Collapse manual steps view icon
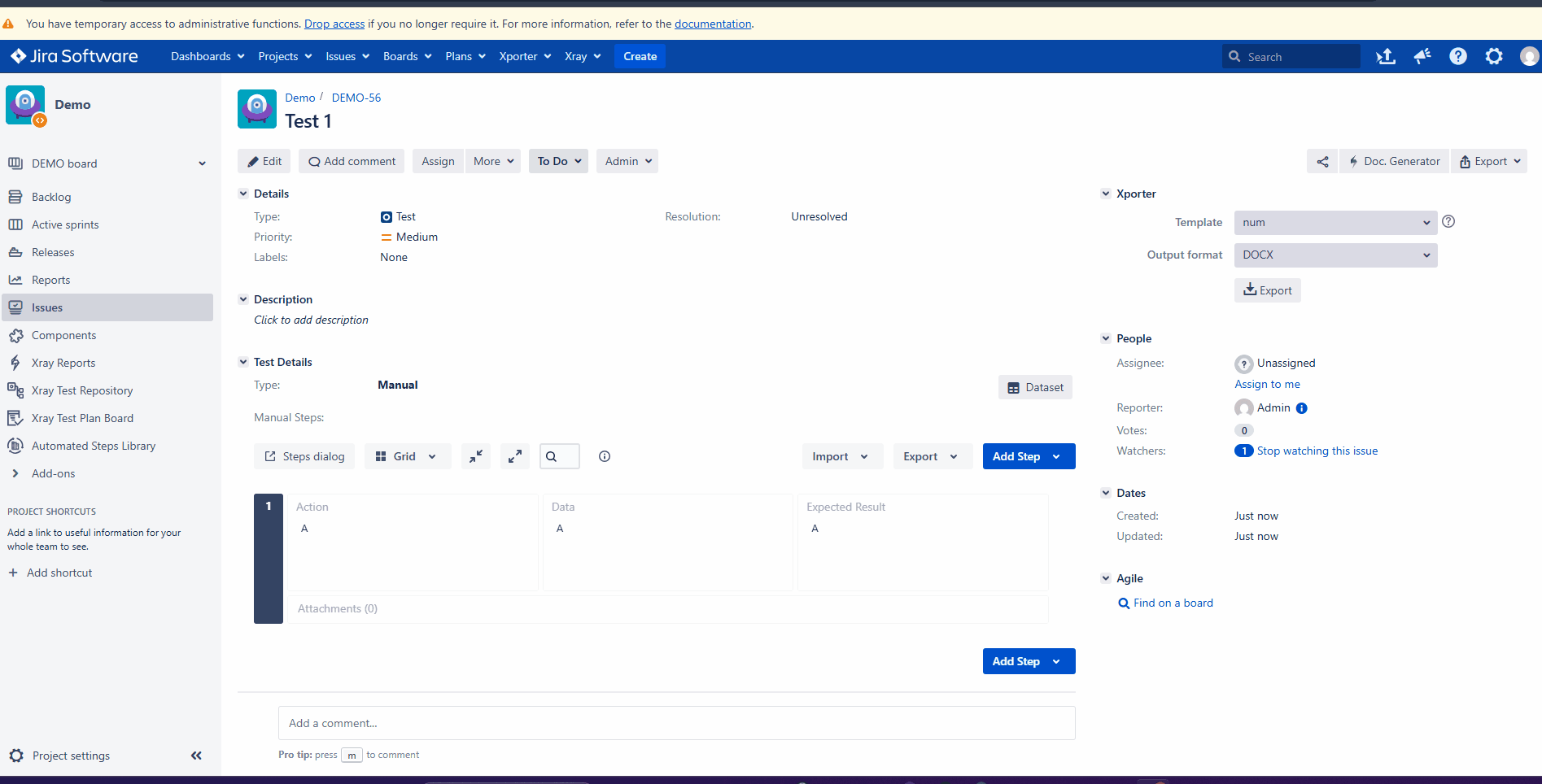 (476, 456)
